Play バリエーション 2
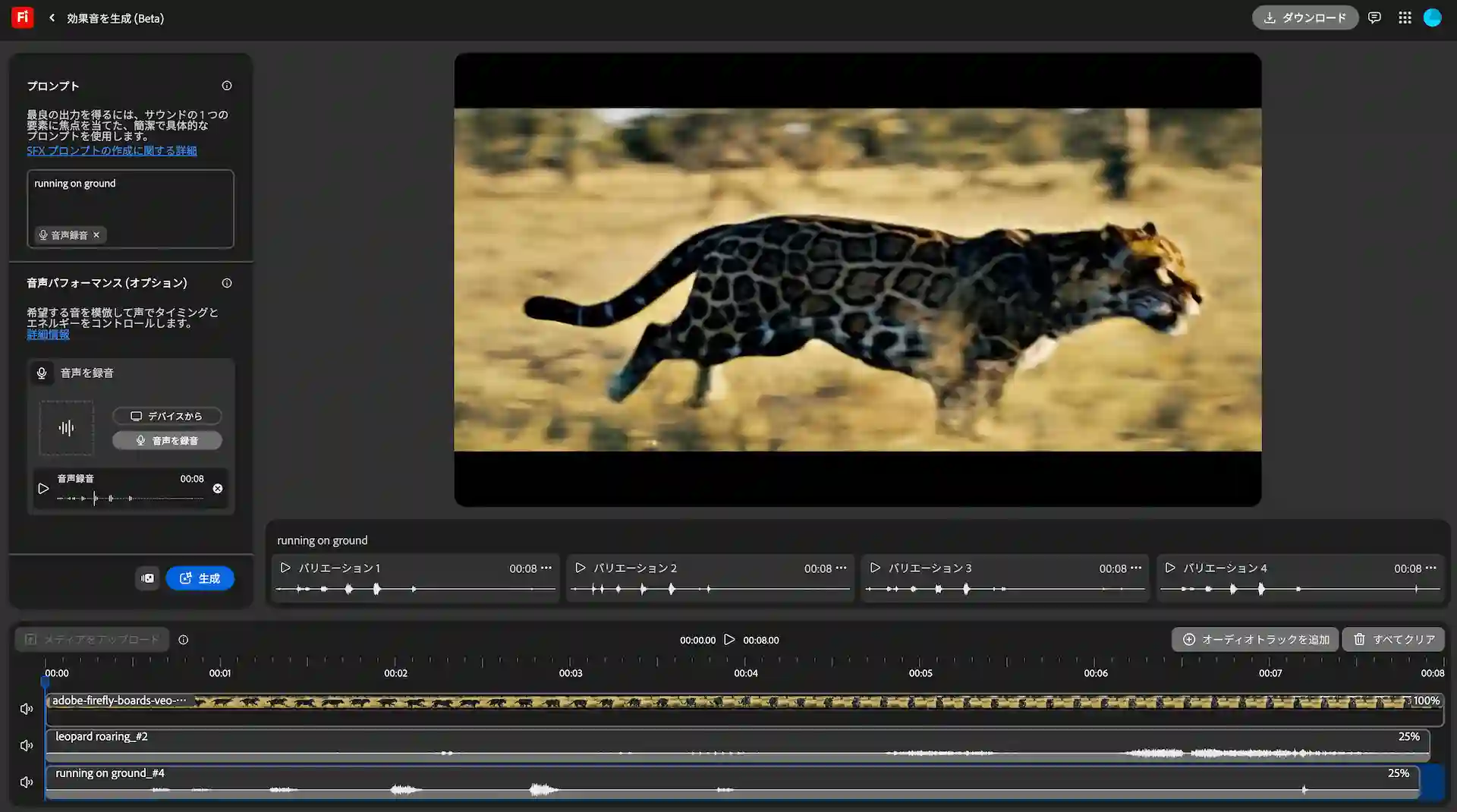Image resolution: width=1457 pixels, height=812 pixels. point(581,568)
